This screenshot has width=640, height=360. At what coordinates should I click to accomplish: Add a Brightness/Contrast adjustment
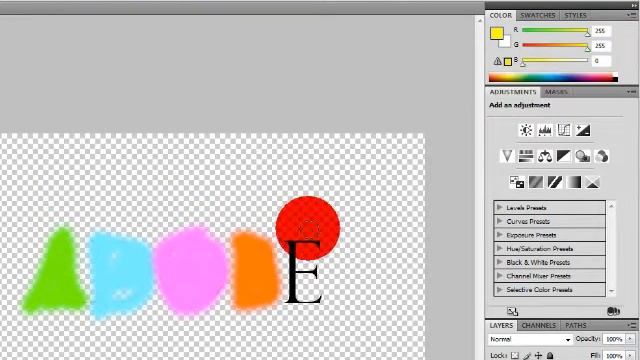526,130
